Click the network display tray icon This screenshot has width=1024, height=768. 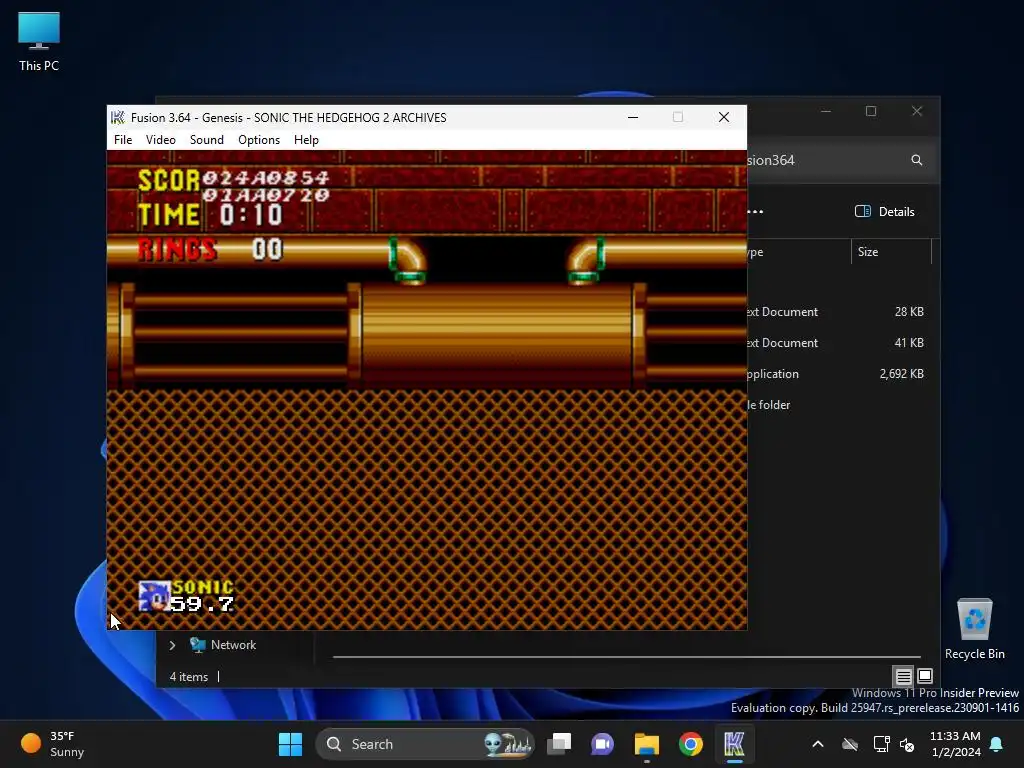882,744
